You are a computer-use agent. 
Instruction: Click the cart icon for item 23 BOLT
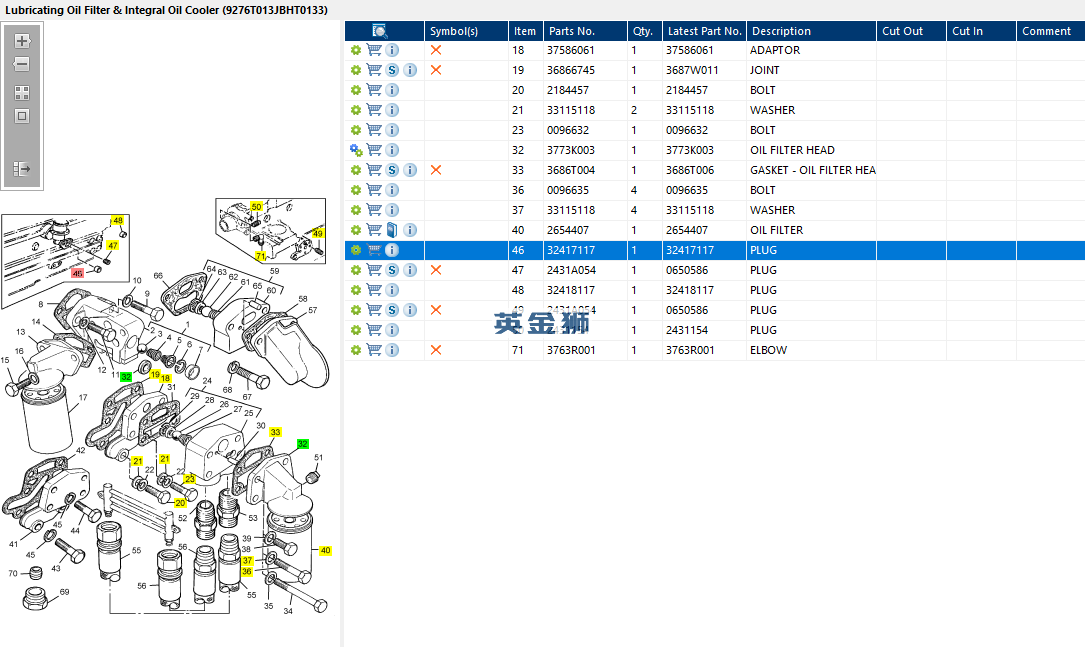[374, 130]
